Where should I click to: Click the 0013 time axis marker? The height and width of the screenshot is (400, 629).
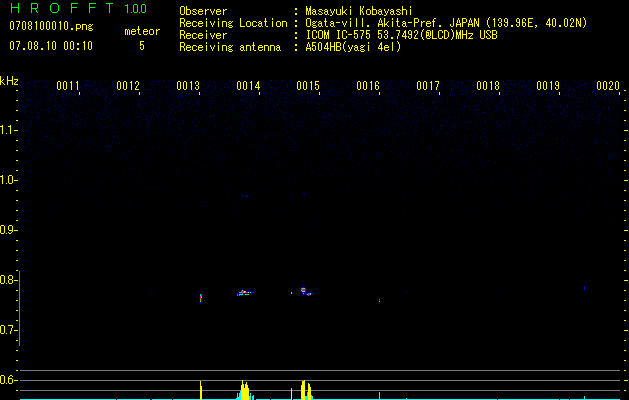pos(188,86)
